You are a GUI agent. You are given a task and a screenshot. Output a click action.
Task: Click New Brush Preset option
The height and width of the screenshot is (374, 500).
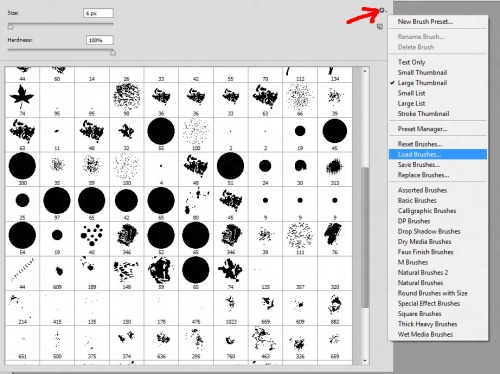(x=425, y=22)
